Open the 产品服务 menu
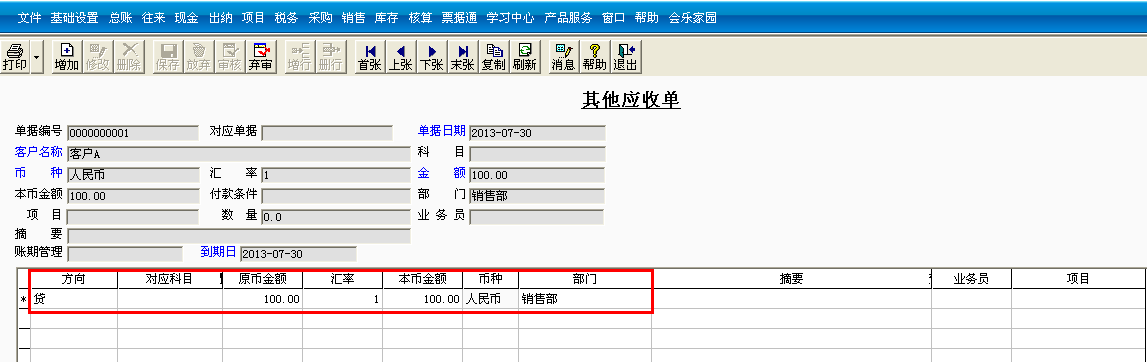 coord(568,18)
